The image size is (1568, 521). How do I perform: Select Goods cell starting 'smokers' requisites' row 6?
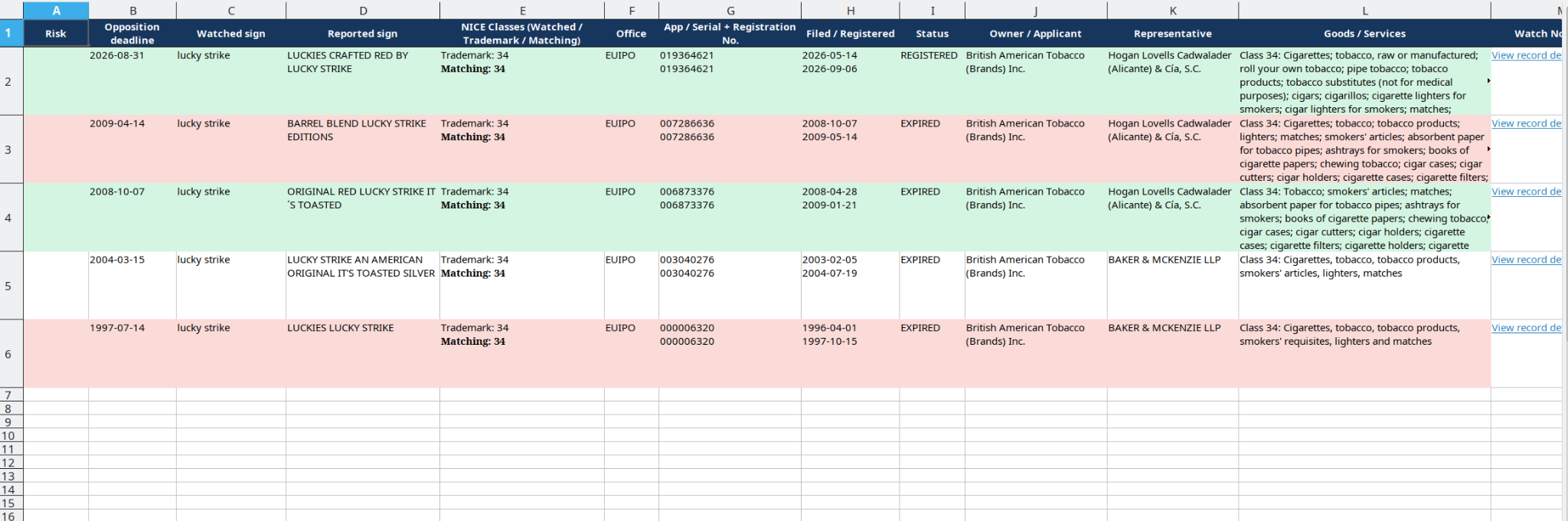coord(1364,354)
